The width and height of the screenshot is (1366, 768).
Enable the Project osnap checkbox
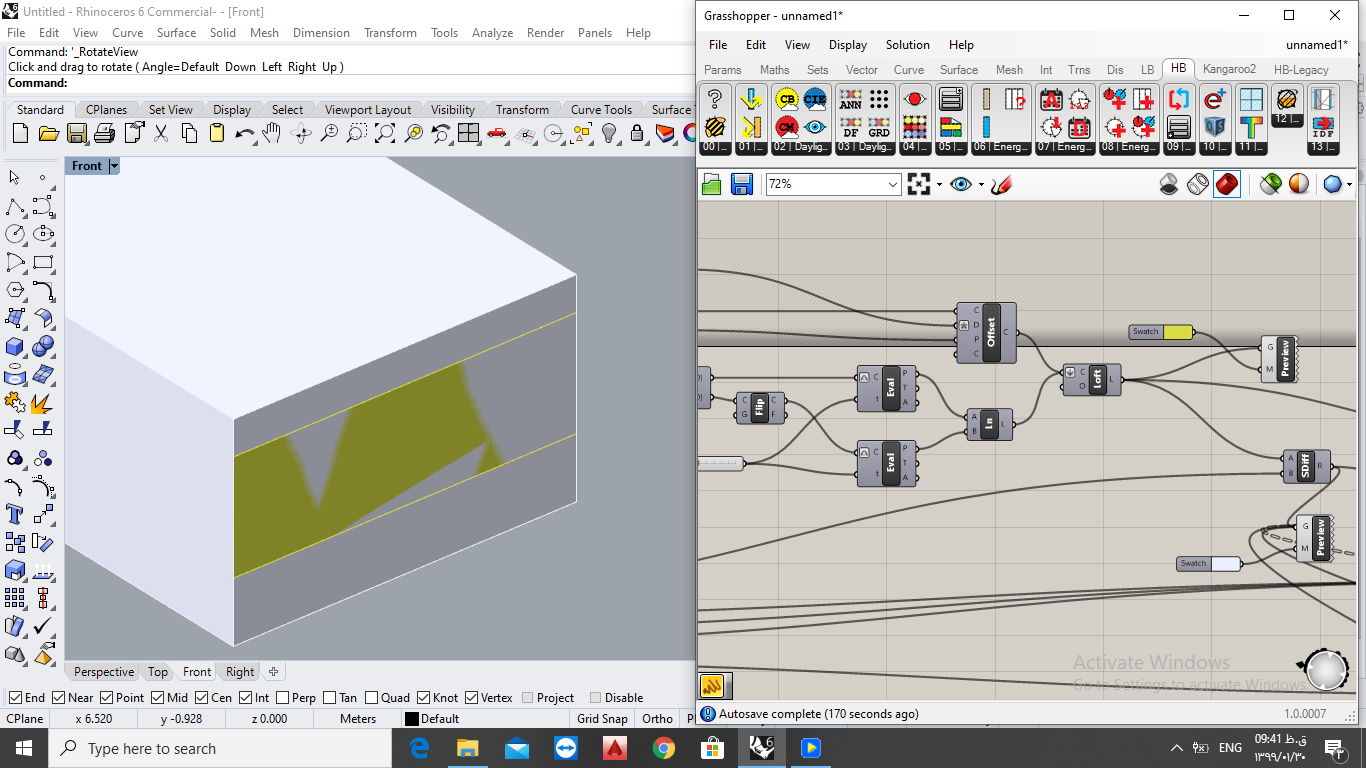tap(525, 698)
